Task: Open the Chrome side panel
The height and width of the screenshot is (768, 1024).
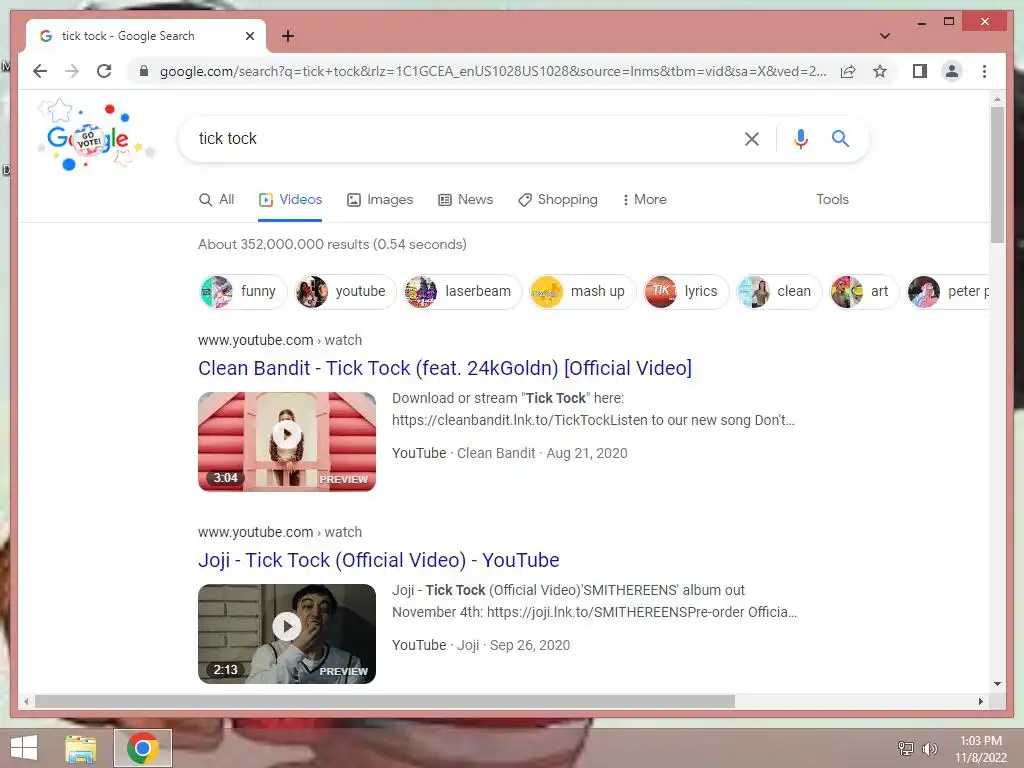Action: tap(920, 71)
